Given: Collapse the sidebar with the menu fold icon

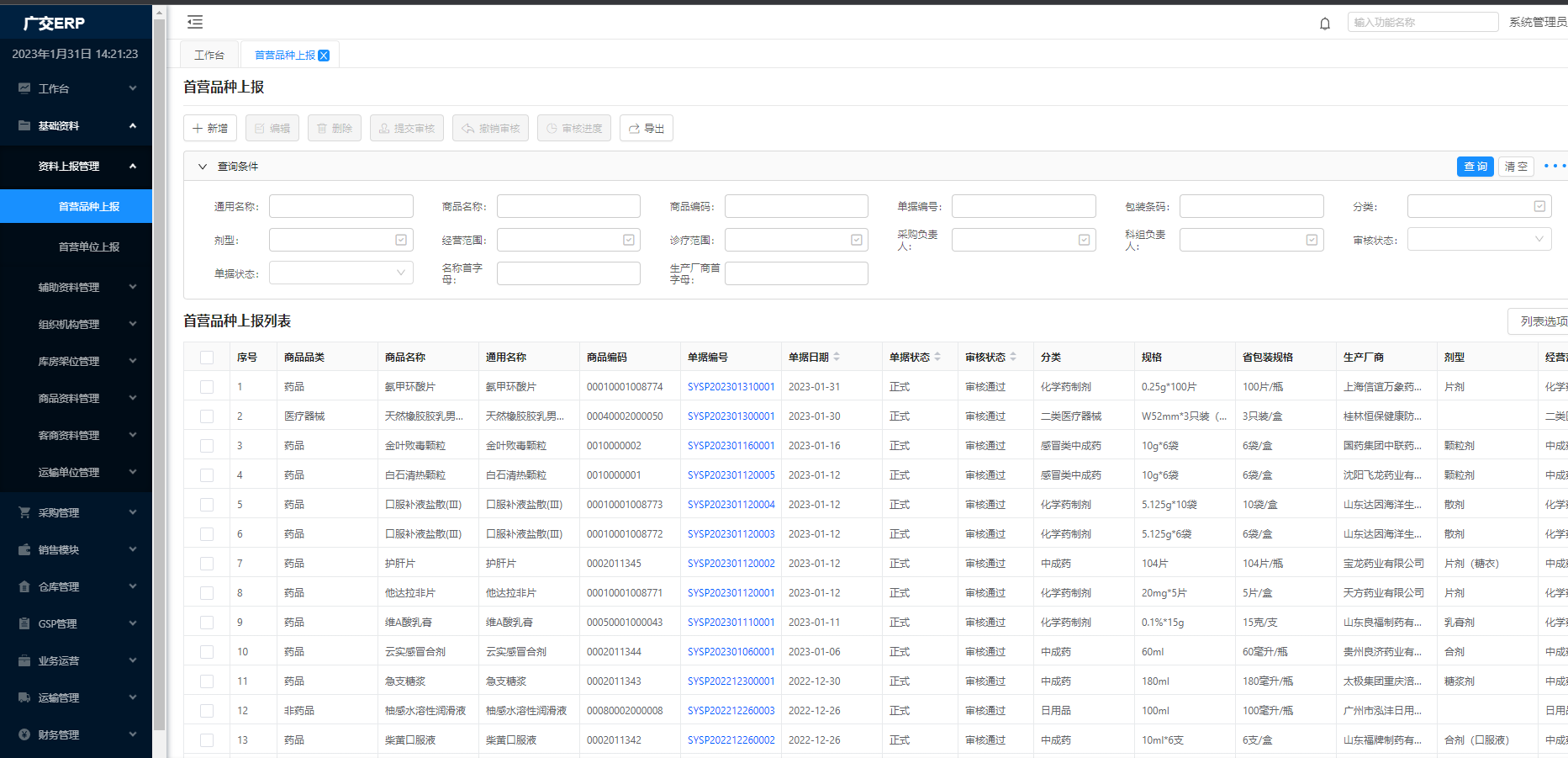Looking at the screenshot, I should [195, 22].
